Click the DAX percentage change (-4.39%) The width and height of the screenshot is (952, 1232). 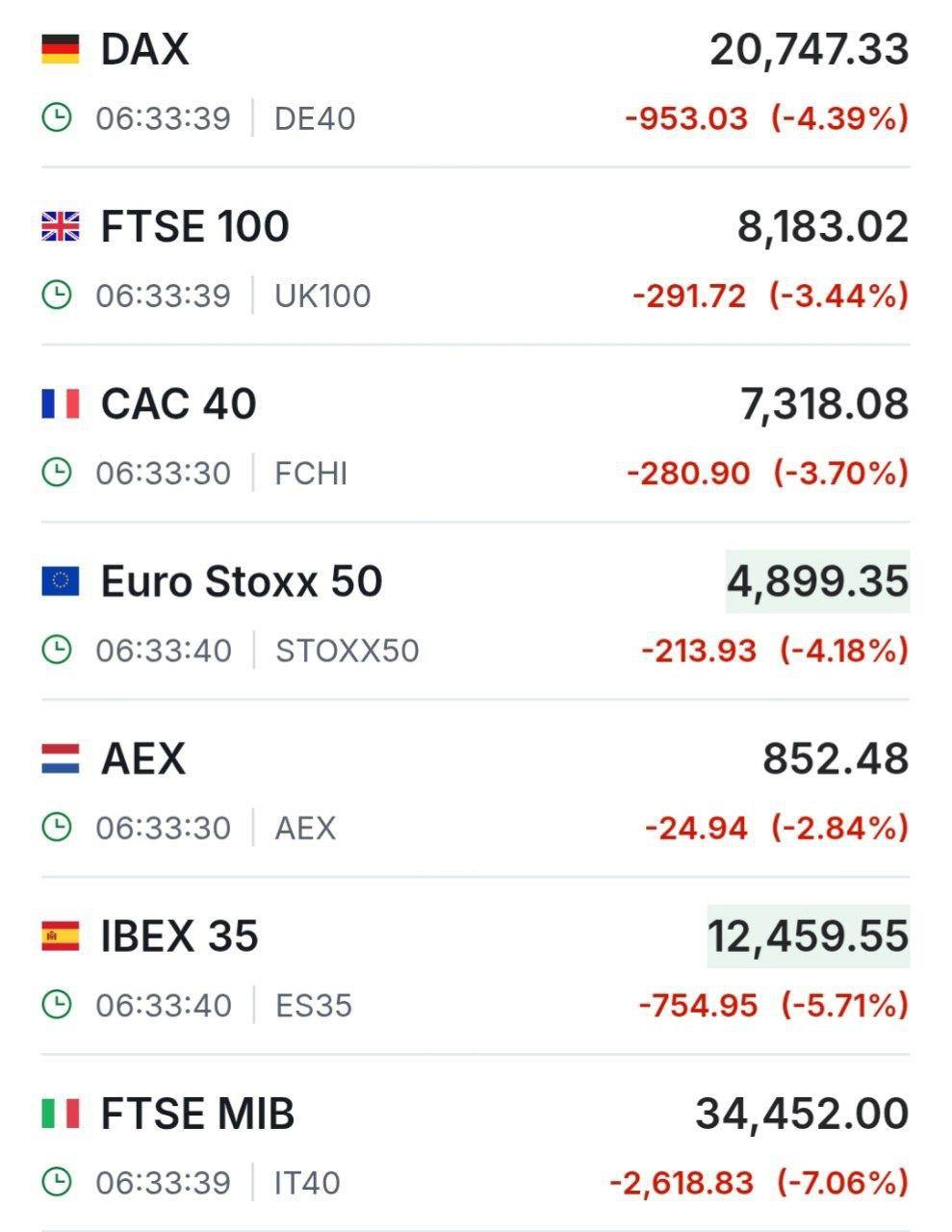click(839, 118)
